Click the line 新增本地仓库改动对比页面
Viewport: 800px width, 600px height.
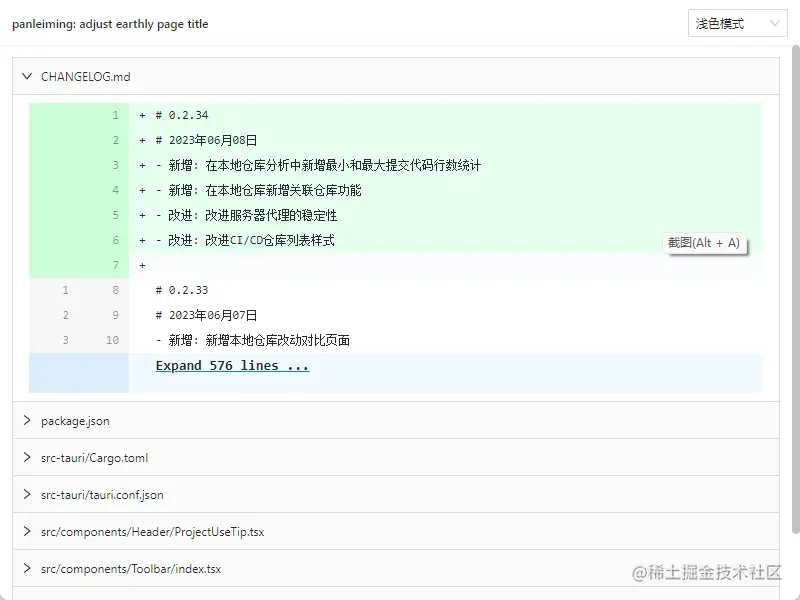tap(396, 340)
